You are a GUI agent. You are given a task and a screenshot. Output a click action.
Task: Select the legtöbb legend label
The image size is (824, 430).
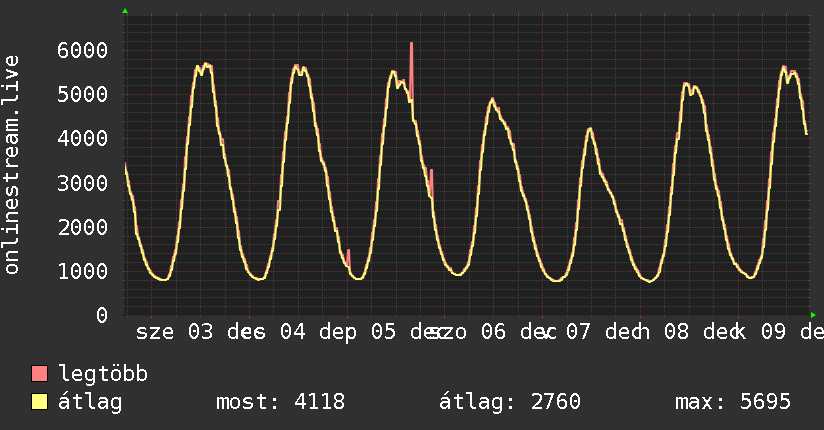click(104, 374)
